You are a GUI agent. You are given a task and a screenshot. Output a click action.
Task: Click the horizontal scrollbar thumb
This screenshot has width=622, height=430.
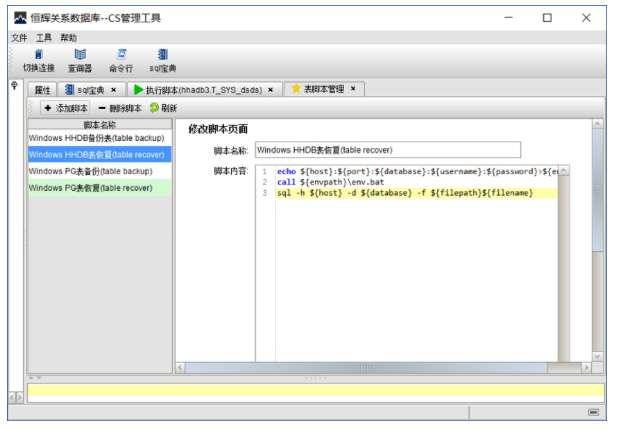tap(366, 368)
